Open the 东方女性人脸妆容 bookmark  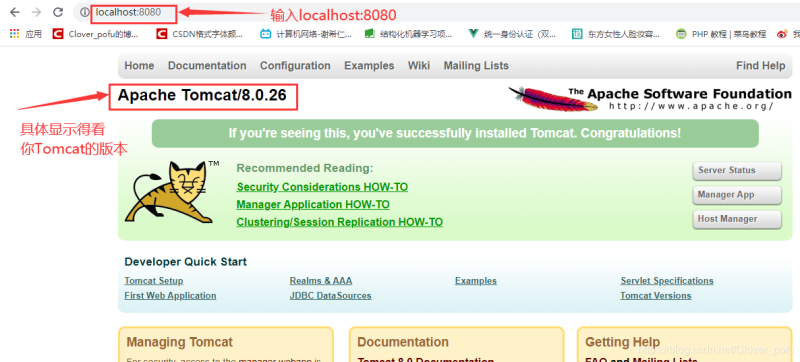click(616, 34)
